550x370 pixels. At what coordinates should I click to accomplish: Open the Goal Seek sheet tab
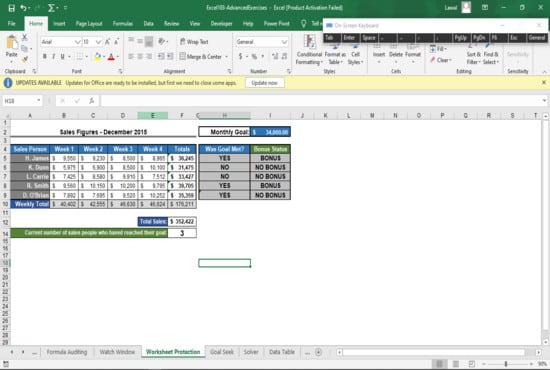pos(222,352)
